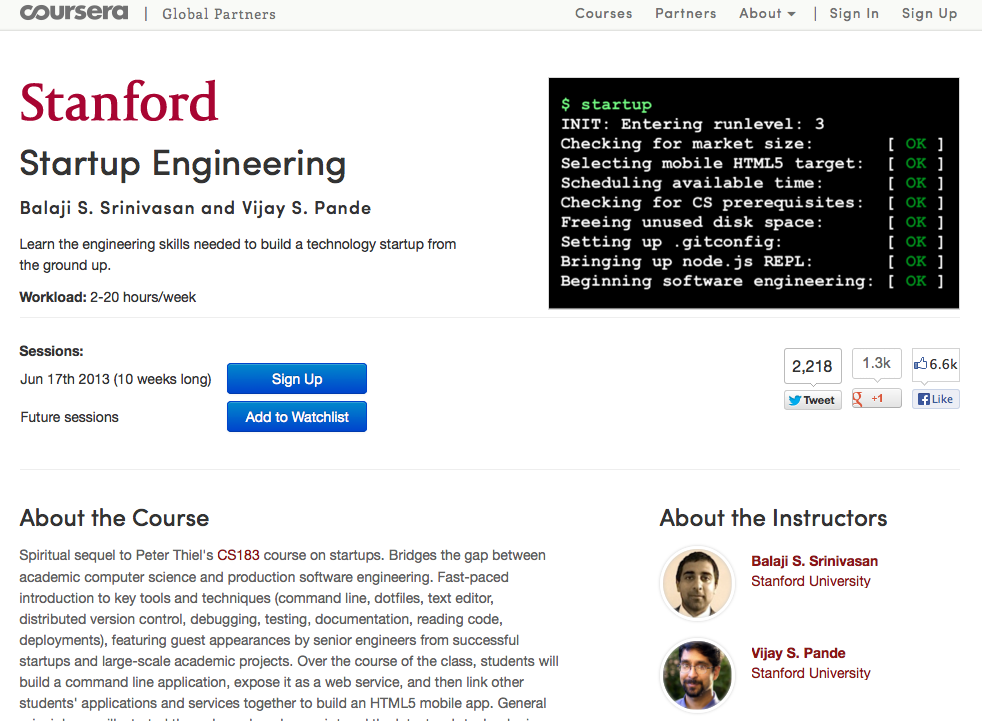Image resolution: width=982 pixels, height=721 pixels.
Task: Click the startup terminal preview image
Action: [753, 193]
